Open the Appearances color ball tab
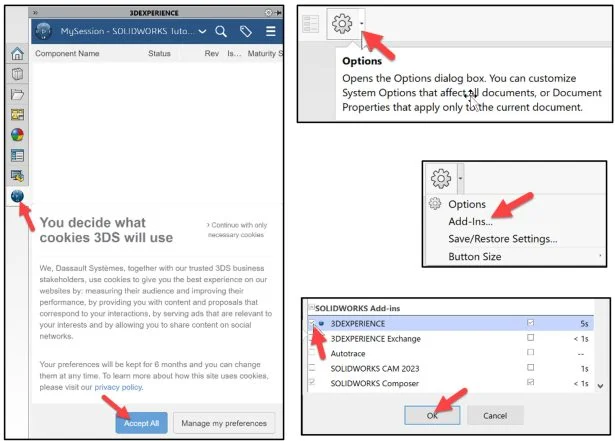615x441 pixels. coord(17,135)
